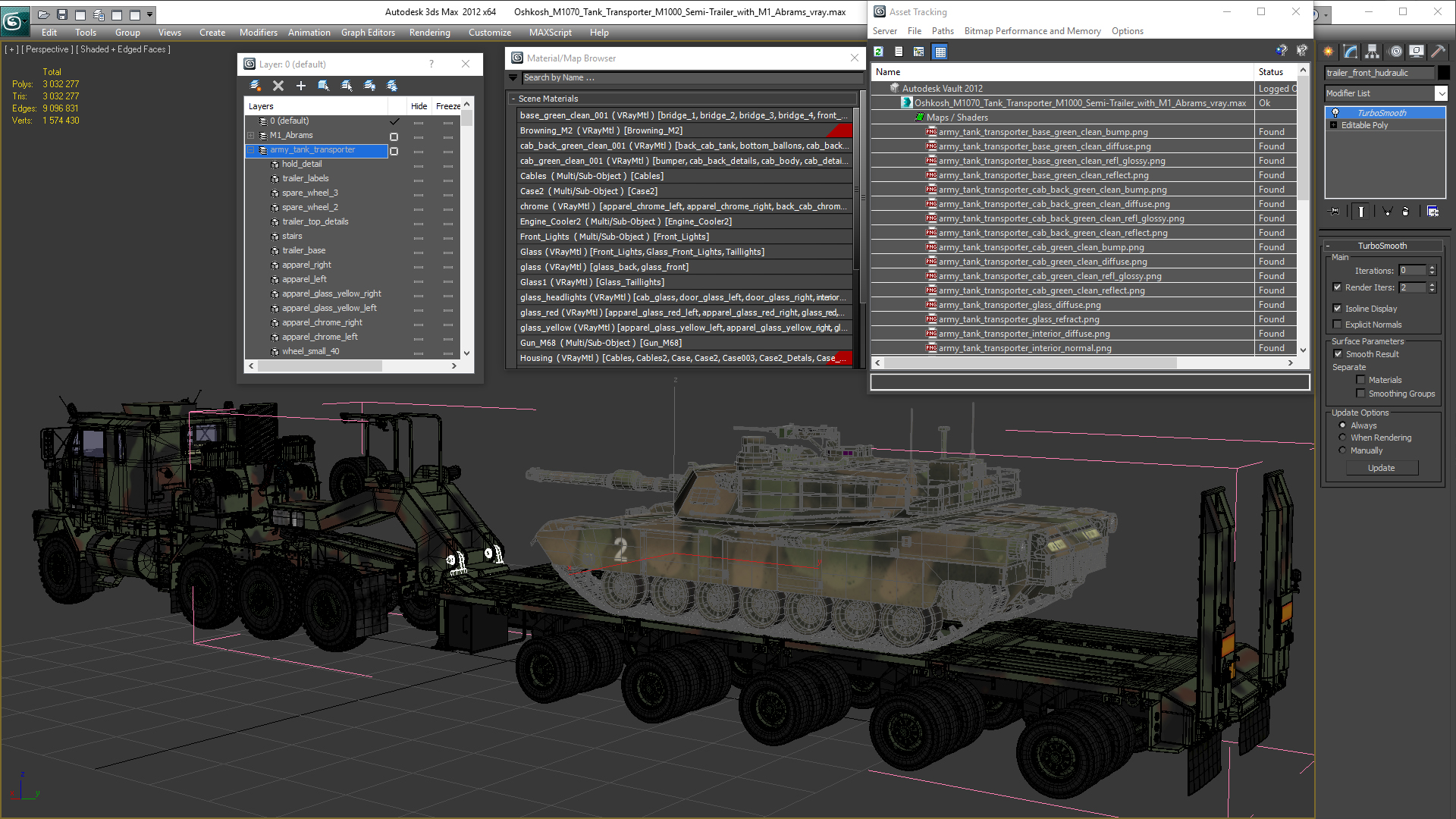Viewport: 1456px width, 819px height.
Task: Click the Status Log list icon in Asset Tracking
Action: point(899,52)
